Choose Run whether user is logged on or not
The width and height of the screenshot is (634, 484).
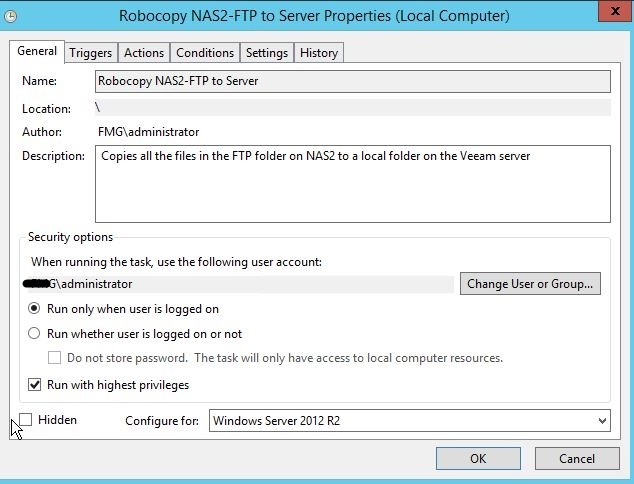34,334
